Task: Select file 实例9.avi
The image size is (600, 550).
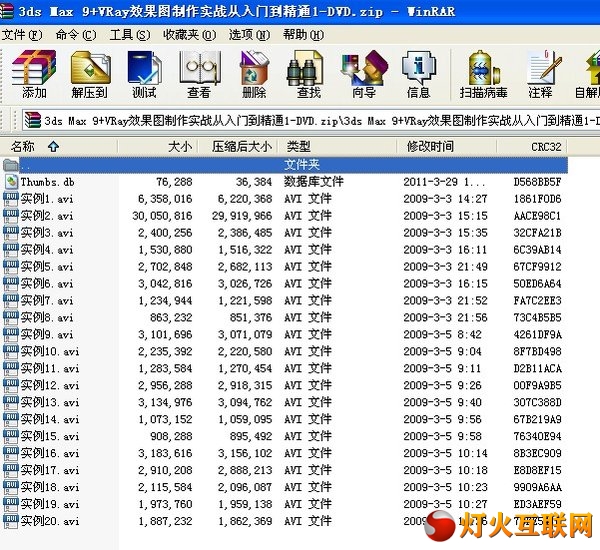Action: (47, 335)
